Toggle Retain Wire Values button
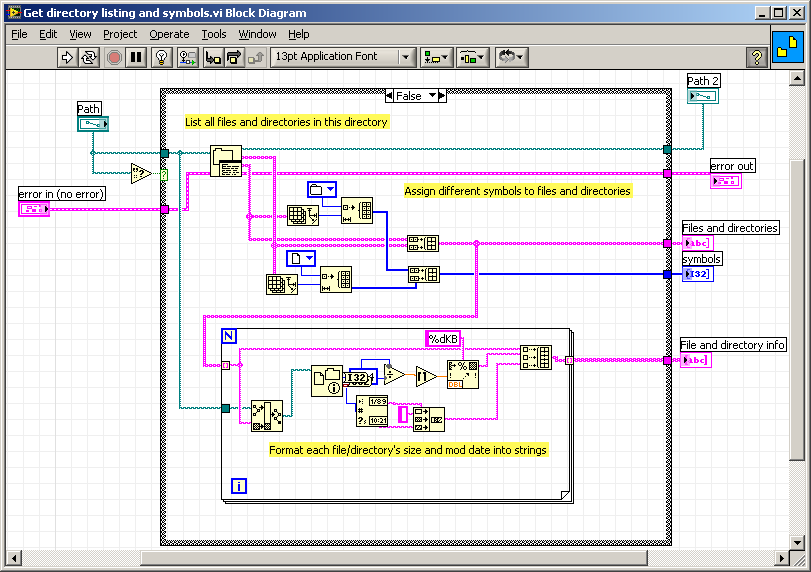 click(x=187, y=57)
